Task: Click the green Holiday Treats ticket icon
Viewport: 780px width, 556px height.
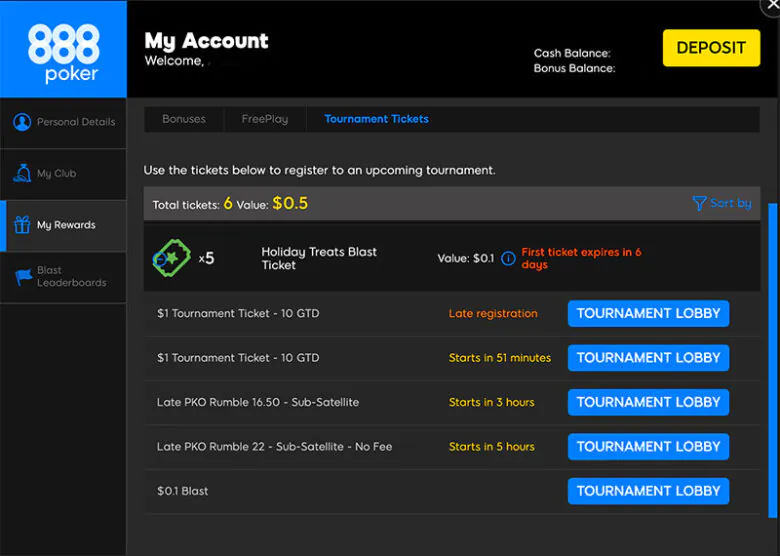Action: point(171,258)
